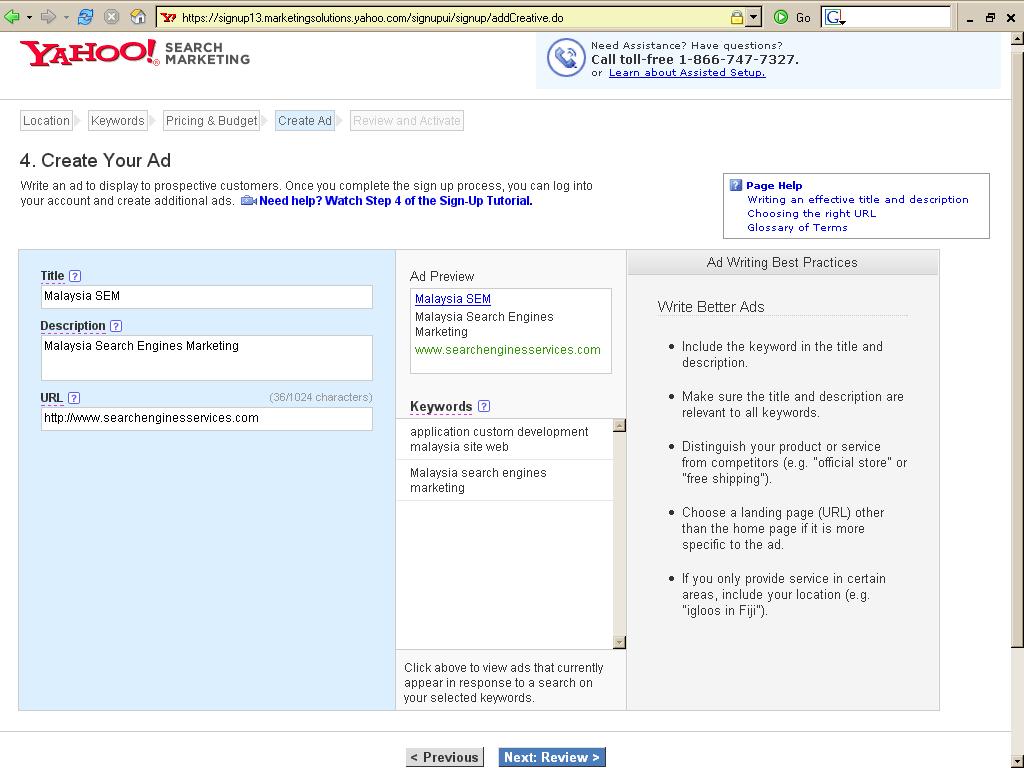Click the help icon next to URL
Image resolution: width=1024 pixels, height=768 pixels.
point(74,398)
